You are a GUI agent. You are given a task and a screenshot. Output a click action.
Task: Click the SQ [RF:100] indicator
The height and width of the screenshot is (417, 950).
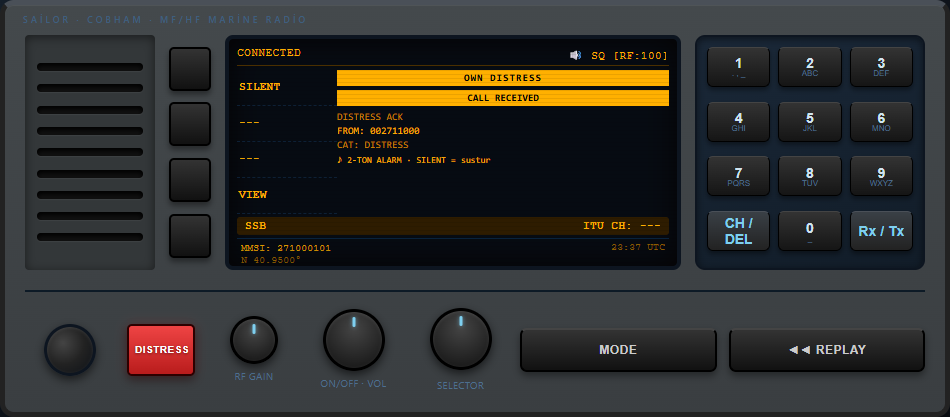coord(629,56)
